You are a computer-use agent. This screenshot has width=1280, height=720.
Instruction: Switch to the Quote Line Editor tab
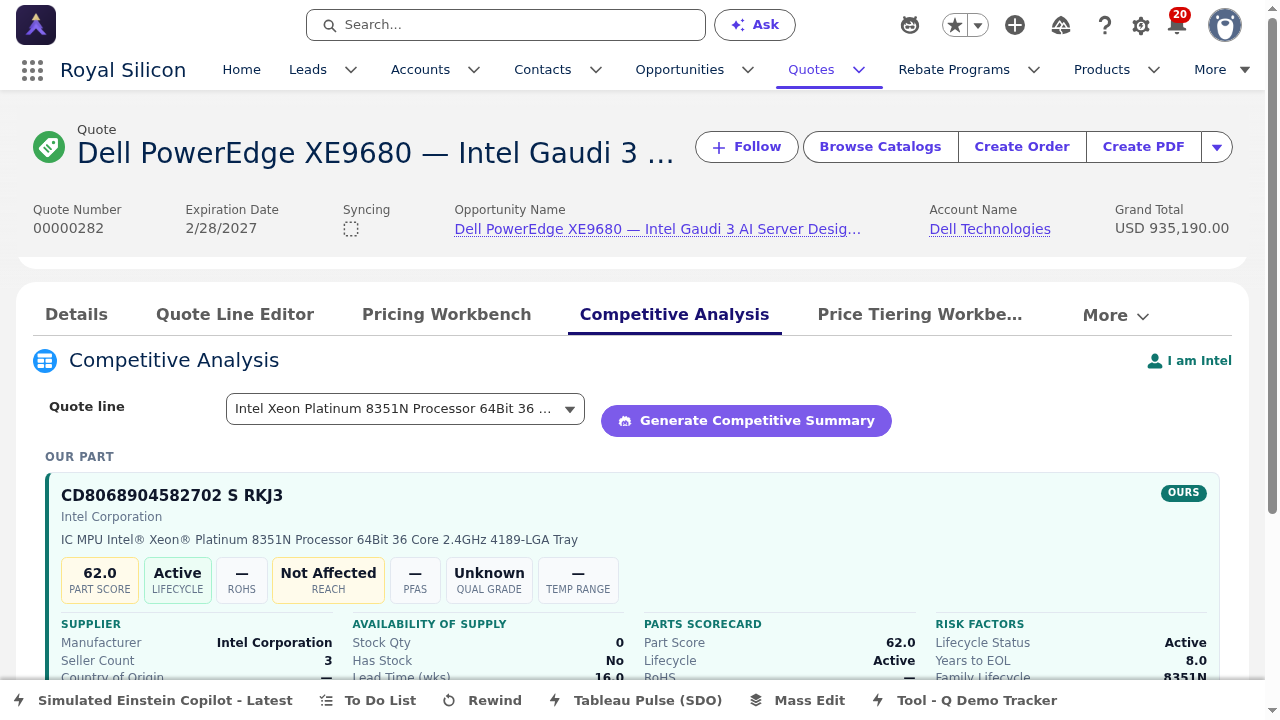pos(235,315)
